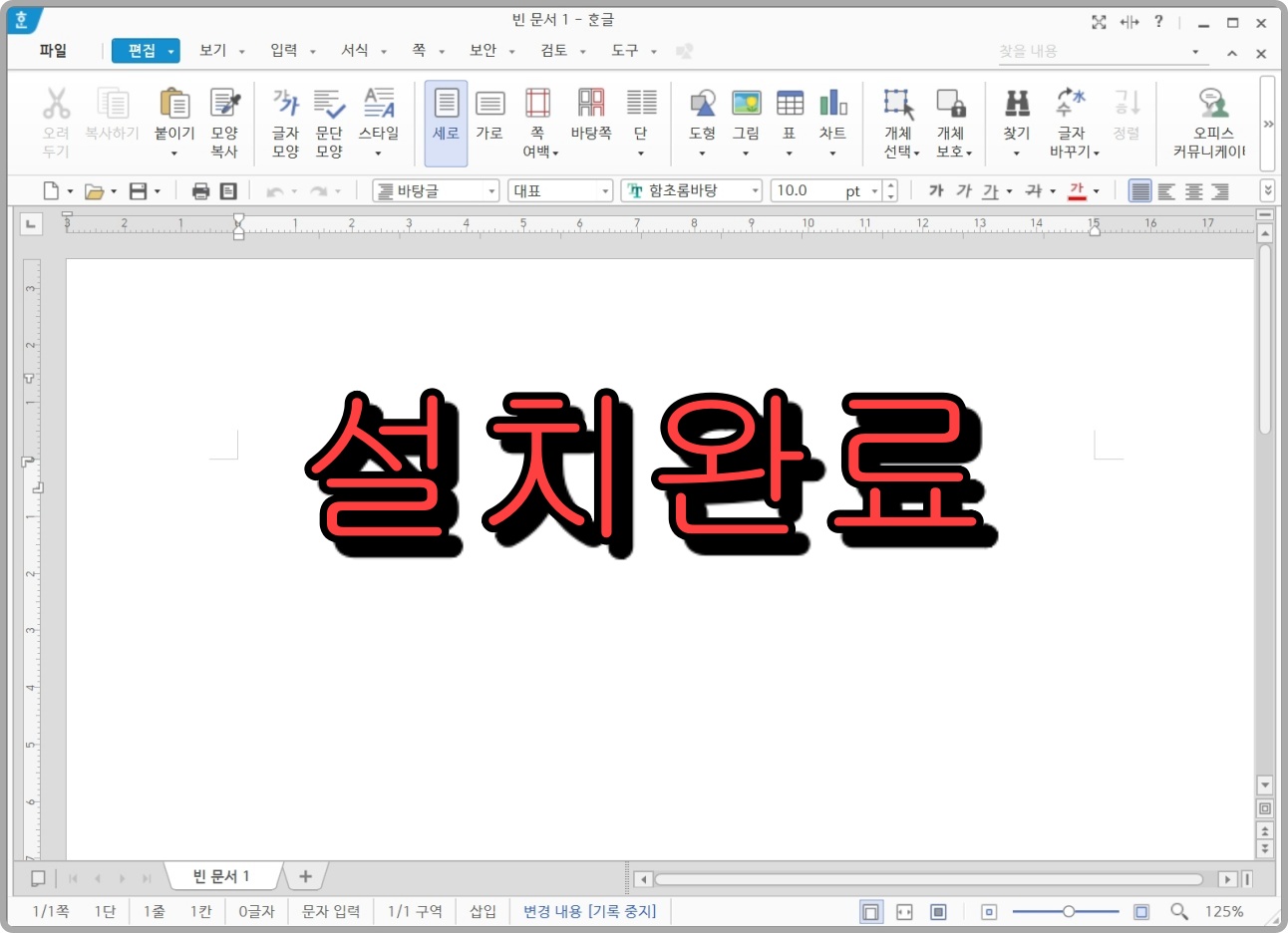Image resolution: width=1288 pixels, height=933 pixels.
Task: Select the 빈 문서 1 document tab
Action: [221, 876]
